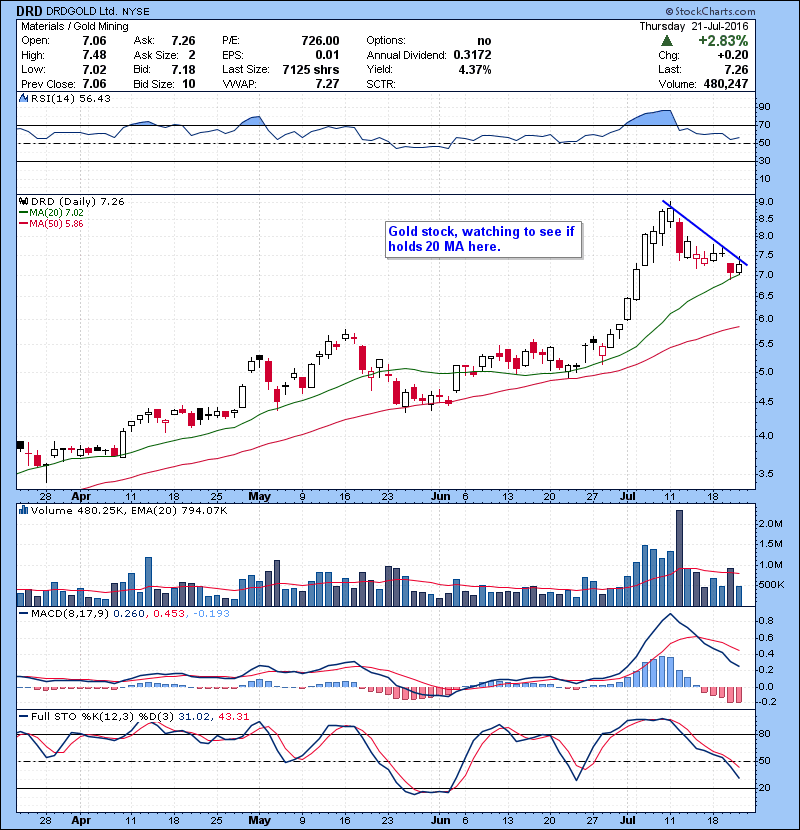This screenshot has height=830, width=800.
Task: Click the green MA(20) line marker in legend
Action: (24, 213)
